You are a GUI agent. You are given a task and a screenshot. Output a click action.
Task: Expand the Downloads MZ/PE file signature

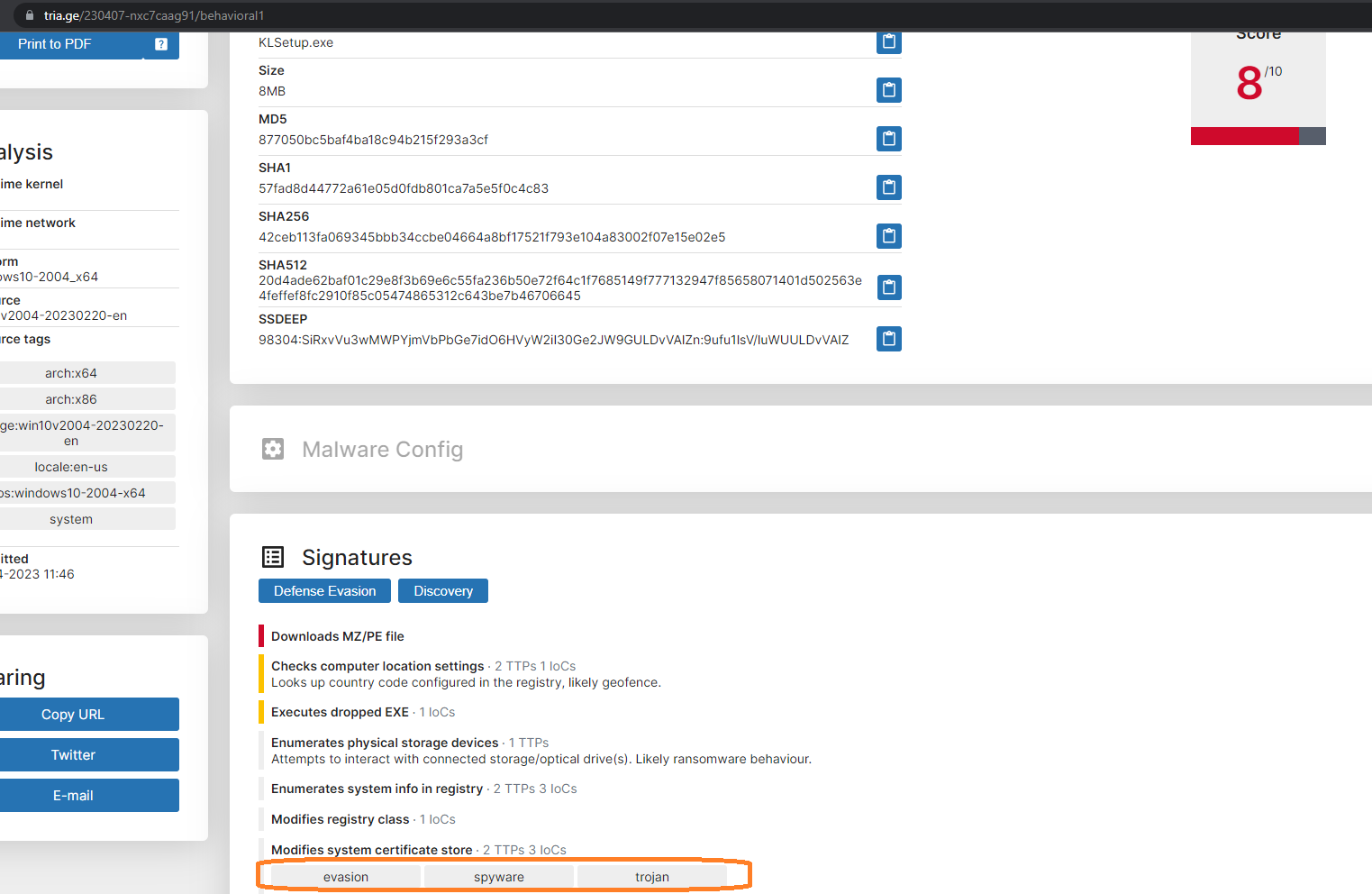[x=338, y=636]
